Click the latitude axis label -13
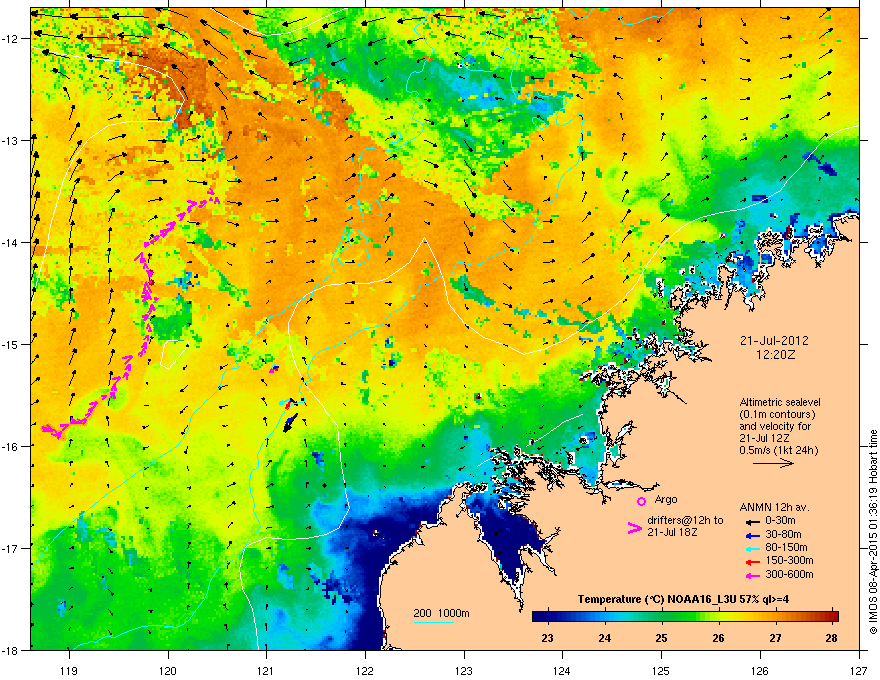Viewport: 880px width, 680px height. pos(11,140)
